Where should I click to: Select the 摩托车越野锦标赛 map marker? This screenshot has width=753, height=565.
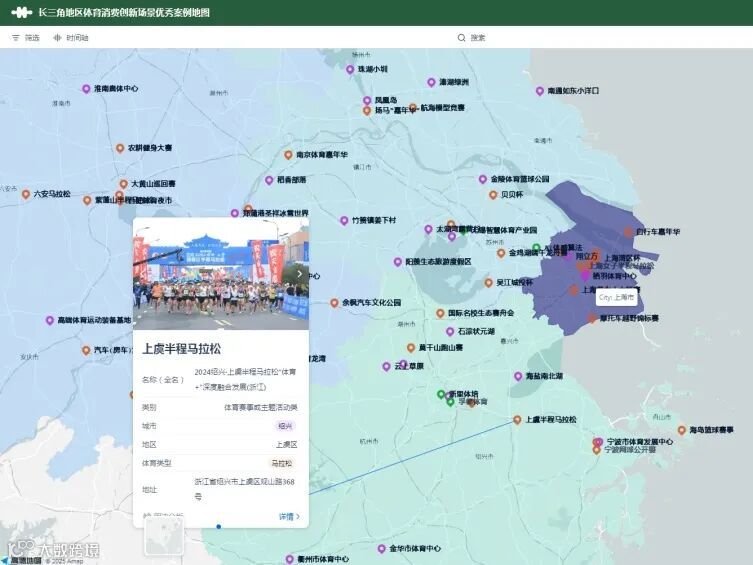[592, 319]
